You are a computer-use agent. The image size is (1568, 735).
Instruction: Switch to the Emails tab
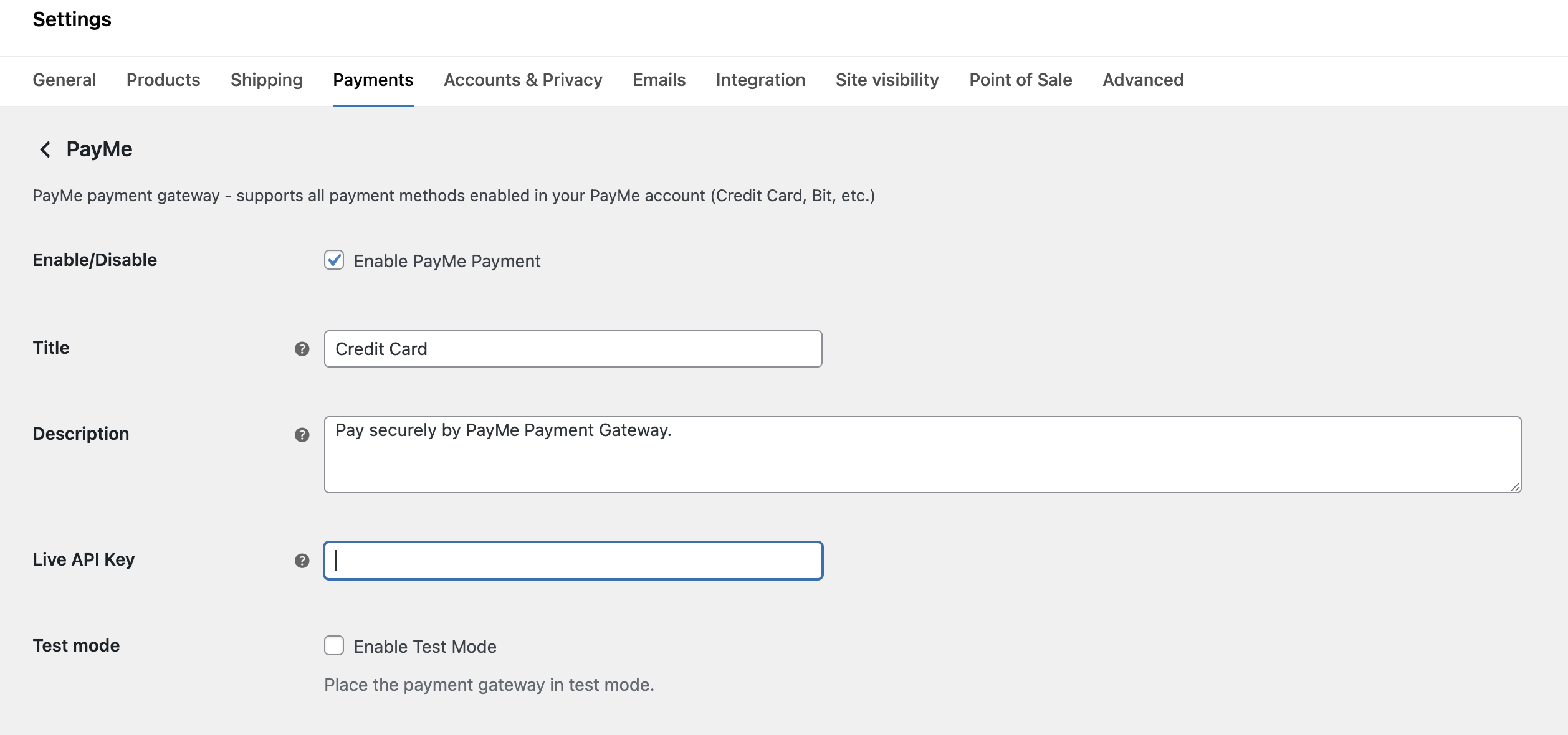point(659,80)
